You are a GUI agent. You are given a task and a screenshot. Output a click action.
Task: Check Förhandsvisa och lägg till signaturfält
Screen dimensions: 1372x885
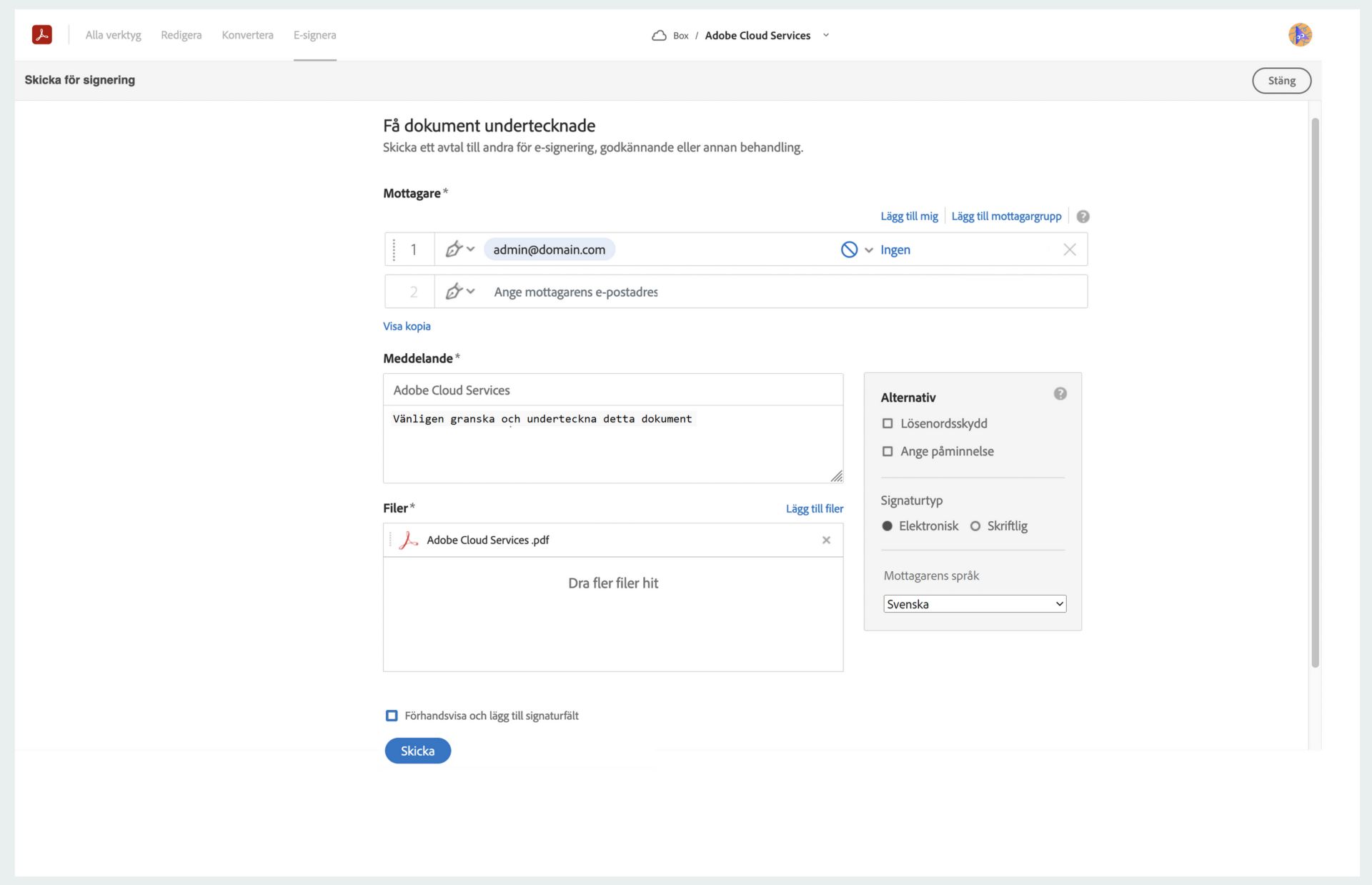click(x=392, y=716)
